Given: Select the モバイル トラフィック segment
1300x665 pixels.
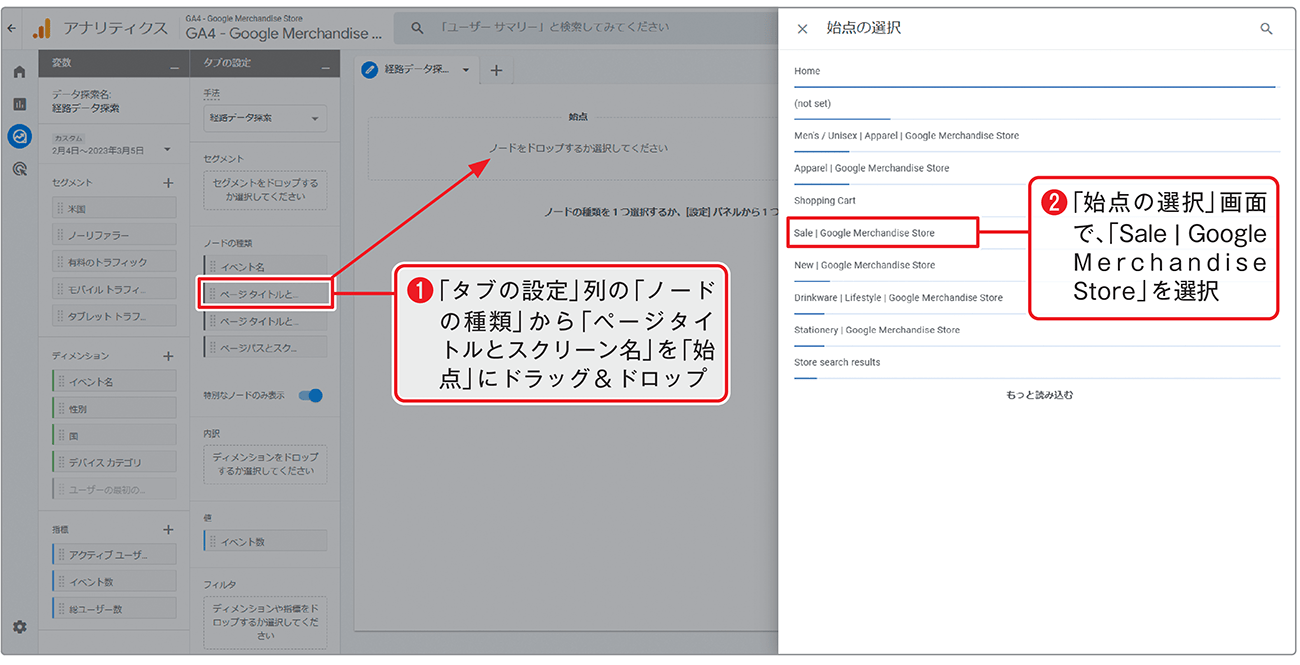Looking at the screenshot, I should click(114, 289).
